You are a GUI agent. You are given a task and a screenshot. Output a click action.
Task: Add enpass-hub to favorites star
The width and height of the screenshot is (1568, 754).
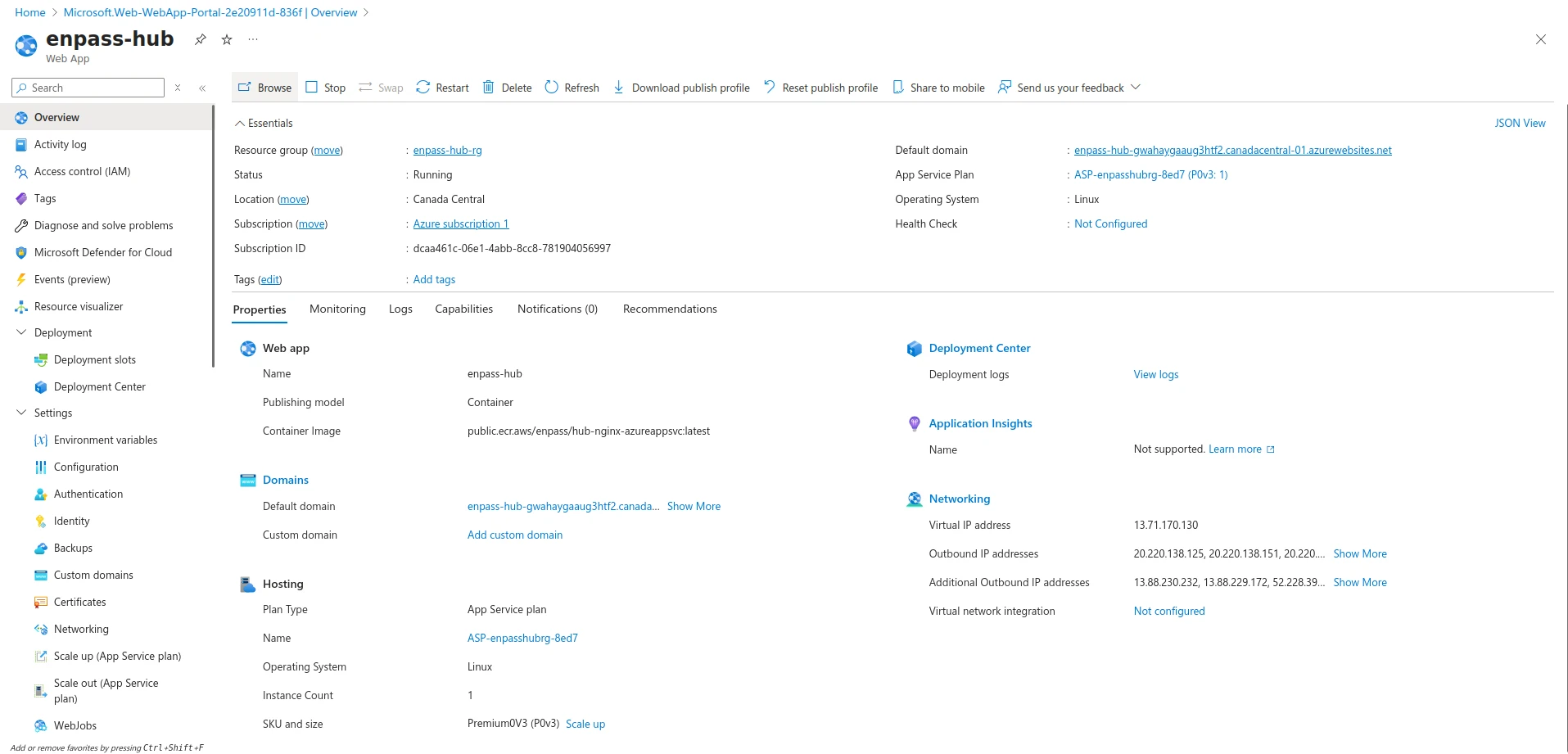point(227,39)
